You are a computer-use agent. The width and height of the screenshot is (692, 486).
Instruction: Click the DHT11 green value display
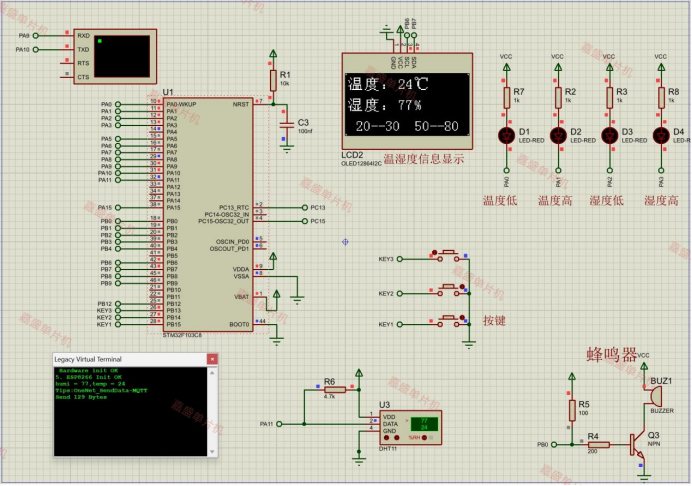point(424,424)
